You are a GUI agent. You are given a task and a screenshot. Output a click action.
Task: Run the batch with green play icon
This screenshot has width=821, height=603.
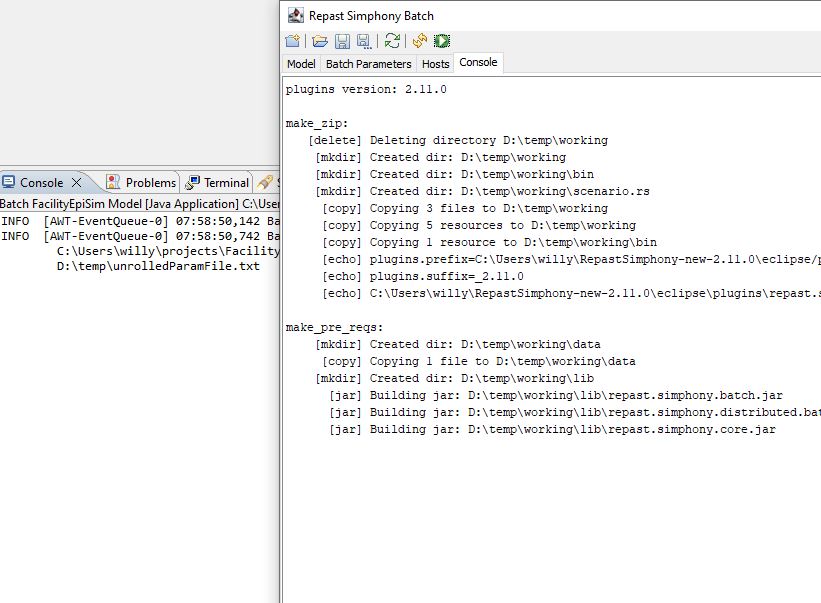[x=442, y=41]
